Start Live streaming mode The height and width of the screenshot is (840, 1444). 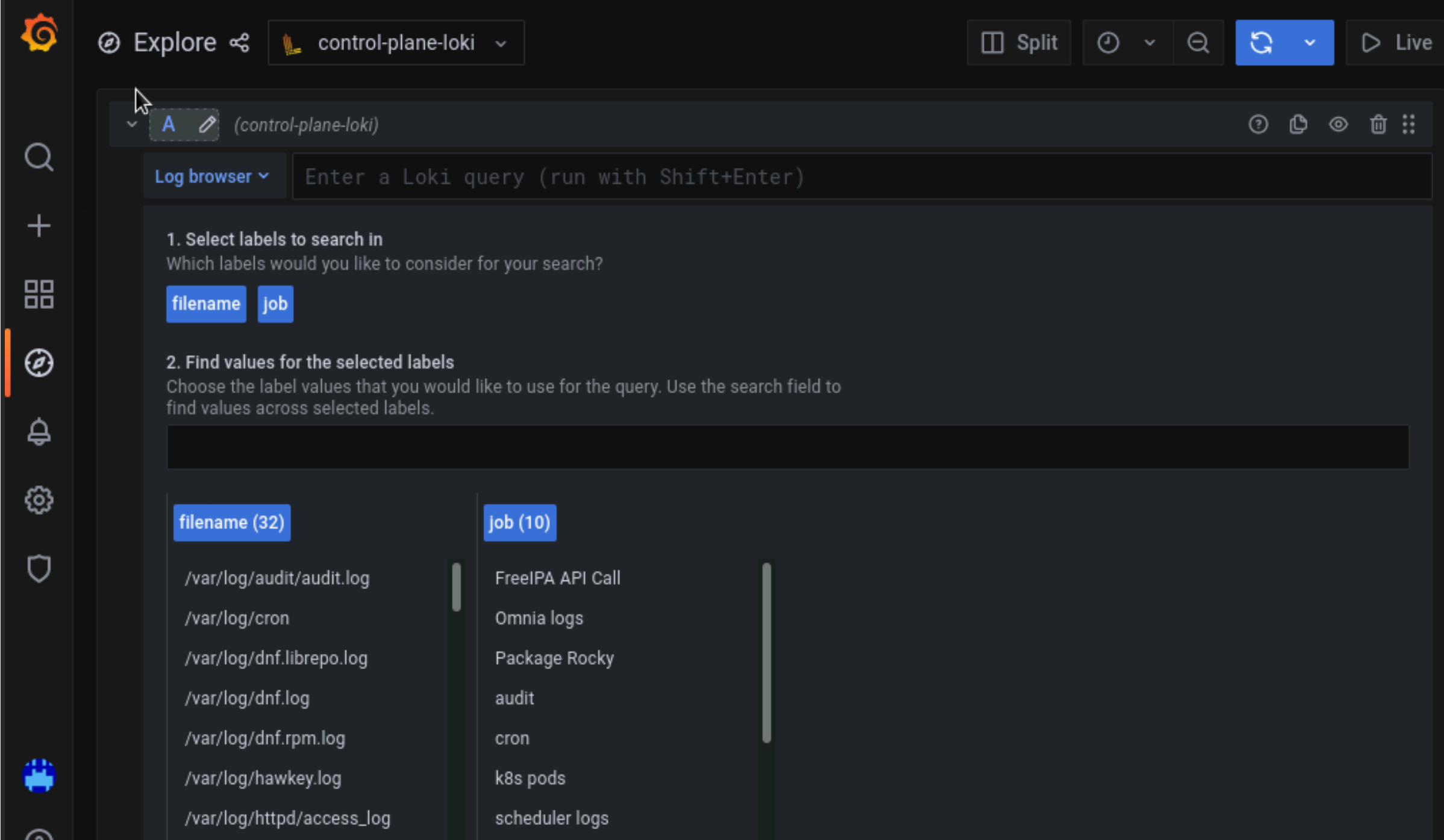[x=1395, y=43]
